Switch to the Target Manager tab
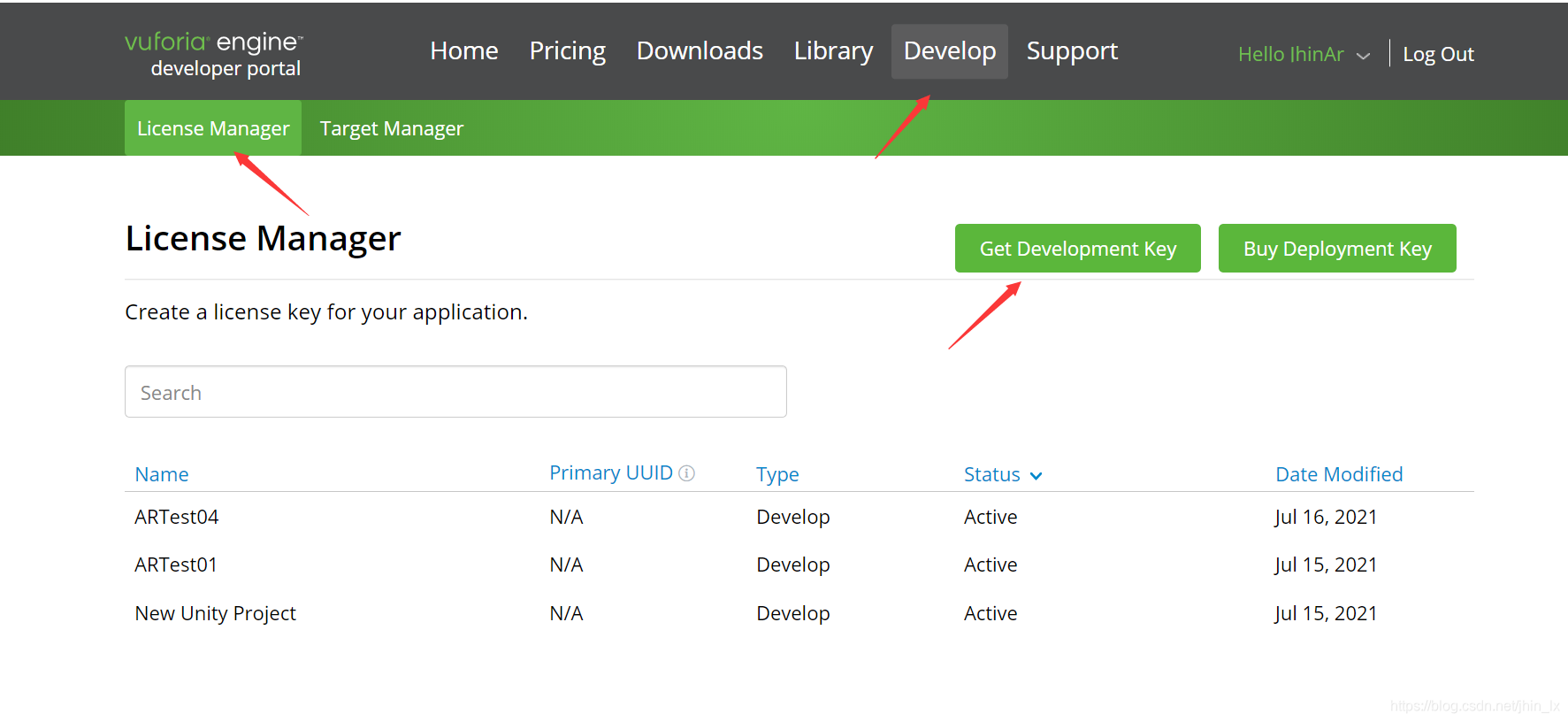This screenshot has width=1568, height=722. click(x=392, y=128)
